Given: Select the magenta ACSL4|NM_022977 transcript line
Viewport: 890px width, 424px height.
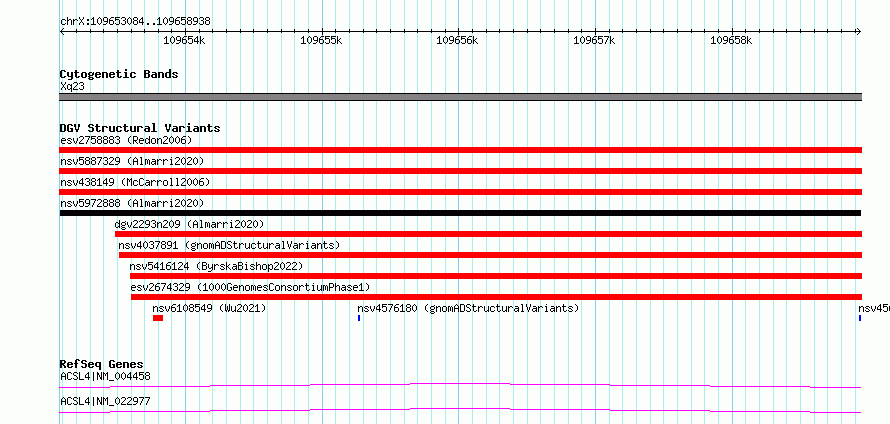Looking at the screenshot, I should tap(460, 410).
